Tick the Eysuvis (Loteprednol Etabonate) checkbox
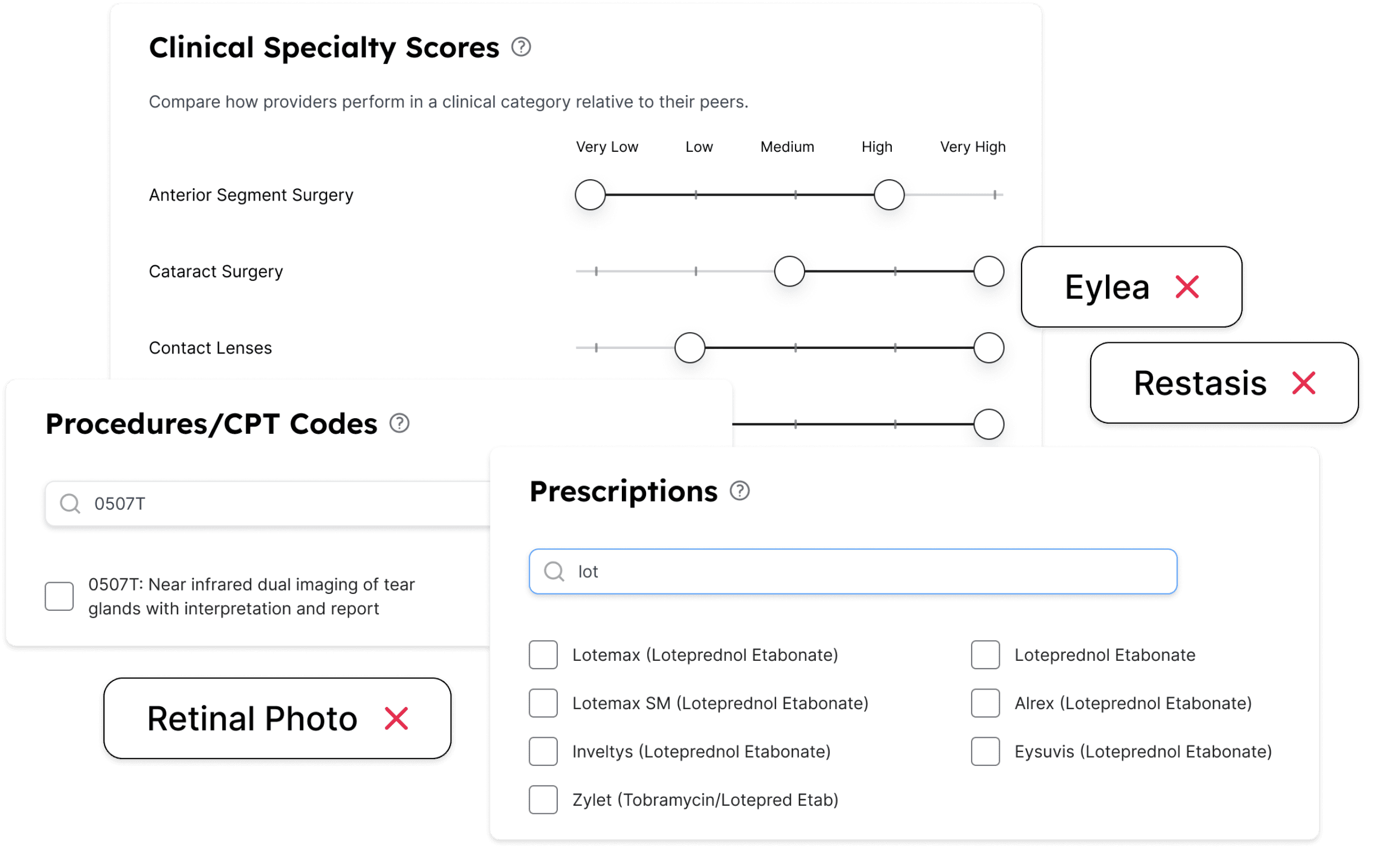The image size is (1400, 848). 985,751
